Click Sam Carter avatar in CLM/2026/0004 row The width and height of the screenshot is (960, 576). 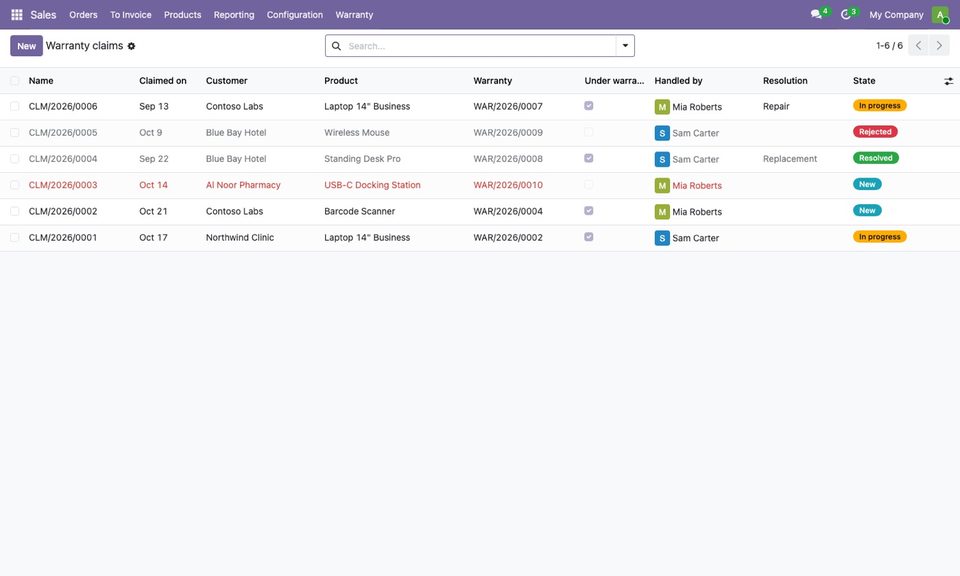[662, 159]
